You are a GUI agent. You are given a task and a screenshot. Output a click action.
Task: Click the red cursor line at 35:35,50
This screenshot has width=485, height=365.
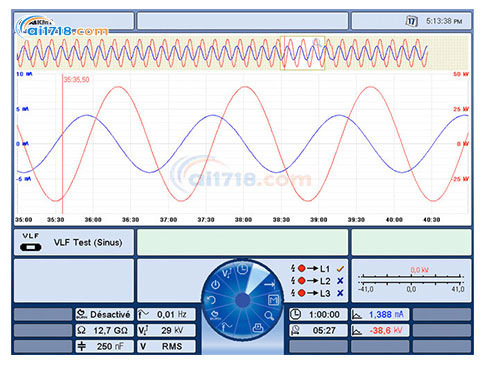(62, 144)
